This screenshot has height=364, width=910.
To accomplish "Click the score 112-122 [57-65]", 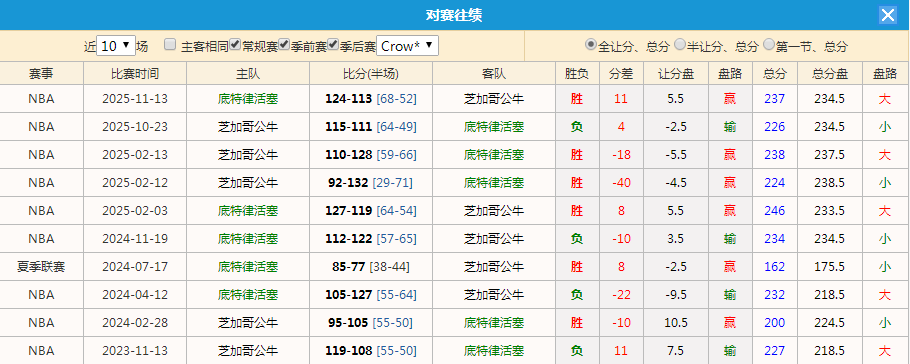I will pyautogui.click(x=371, y=239).
